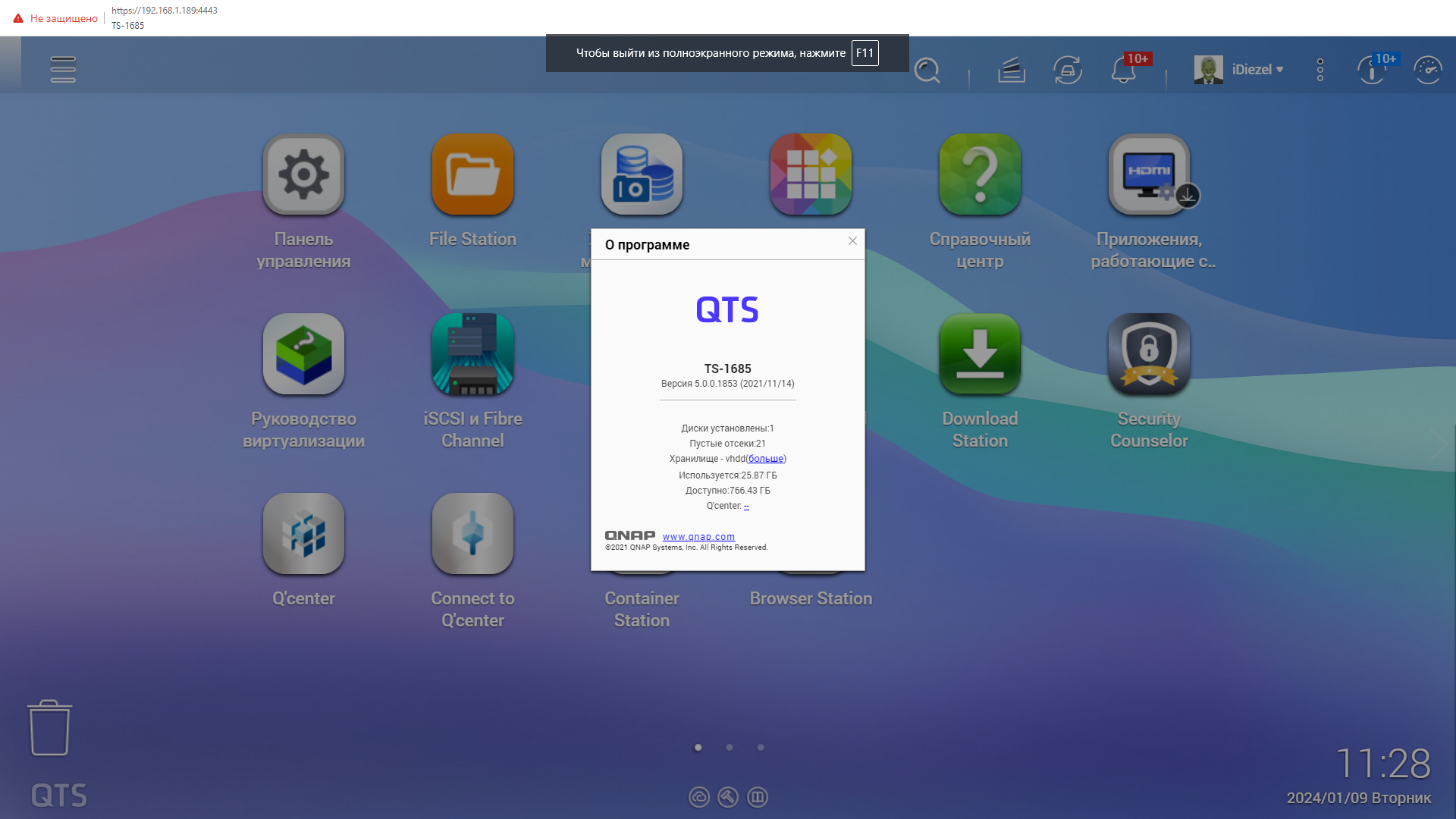
Task: Open the App Center colorful grid icon
Action: tap(811, 174)
